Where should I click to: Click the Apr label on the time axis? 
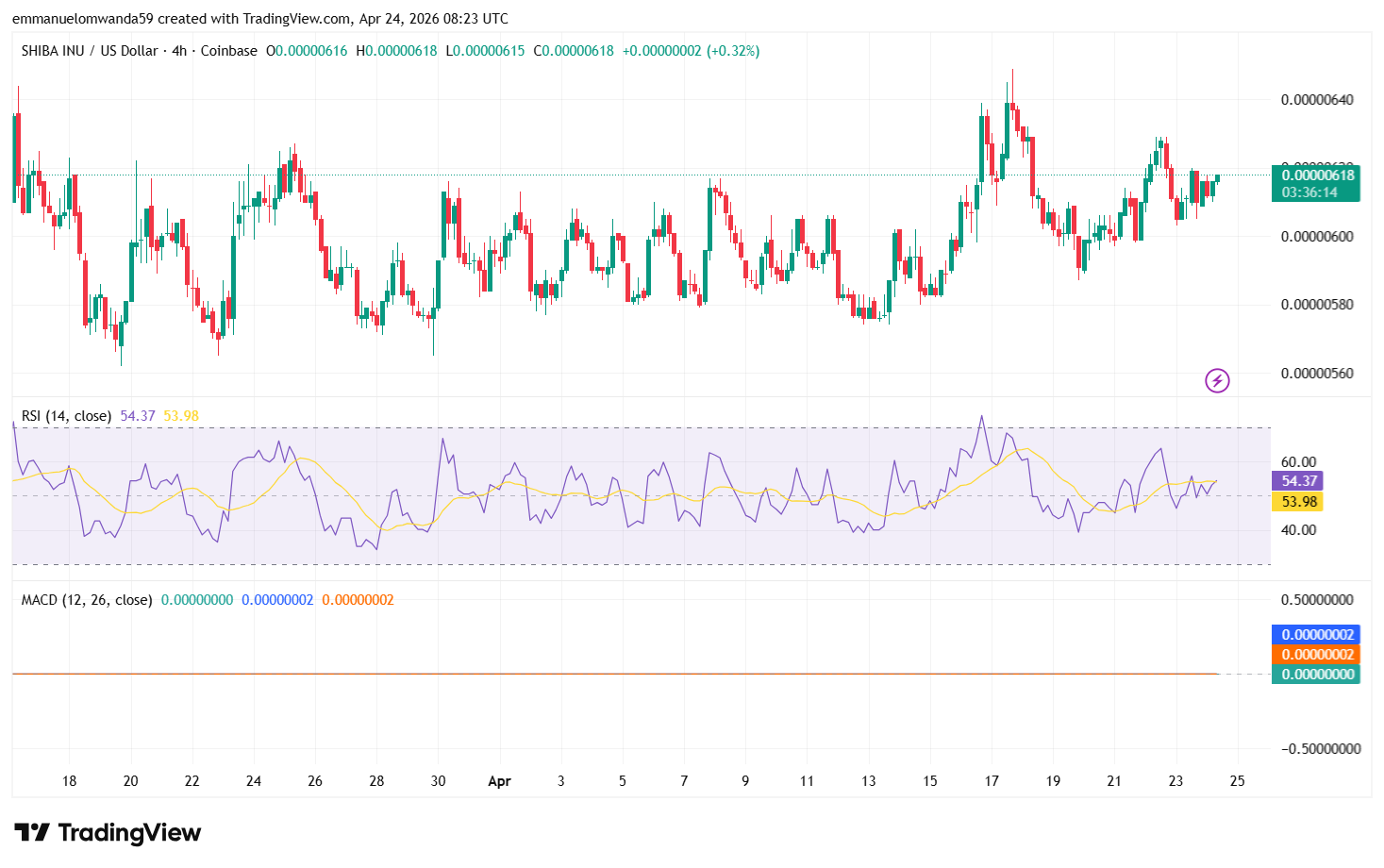499,781
